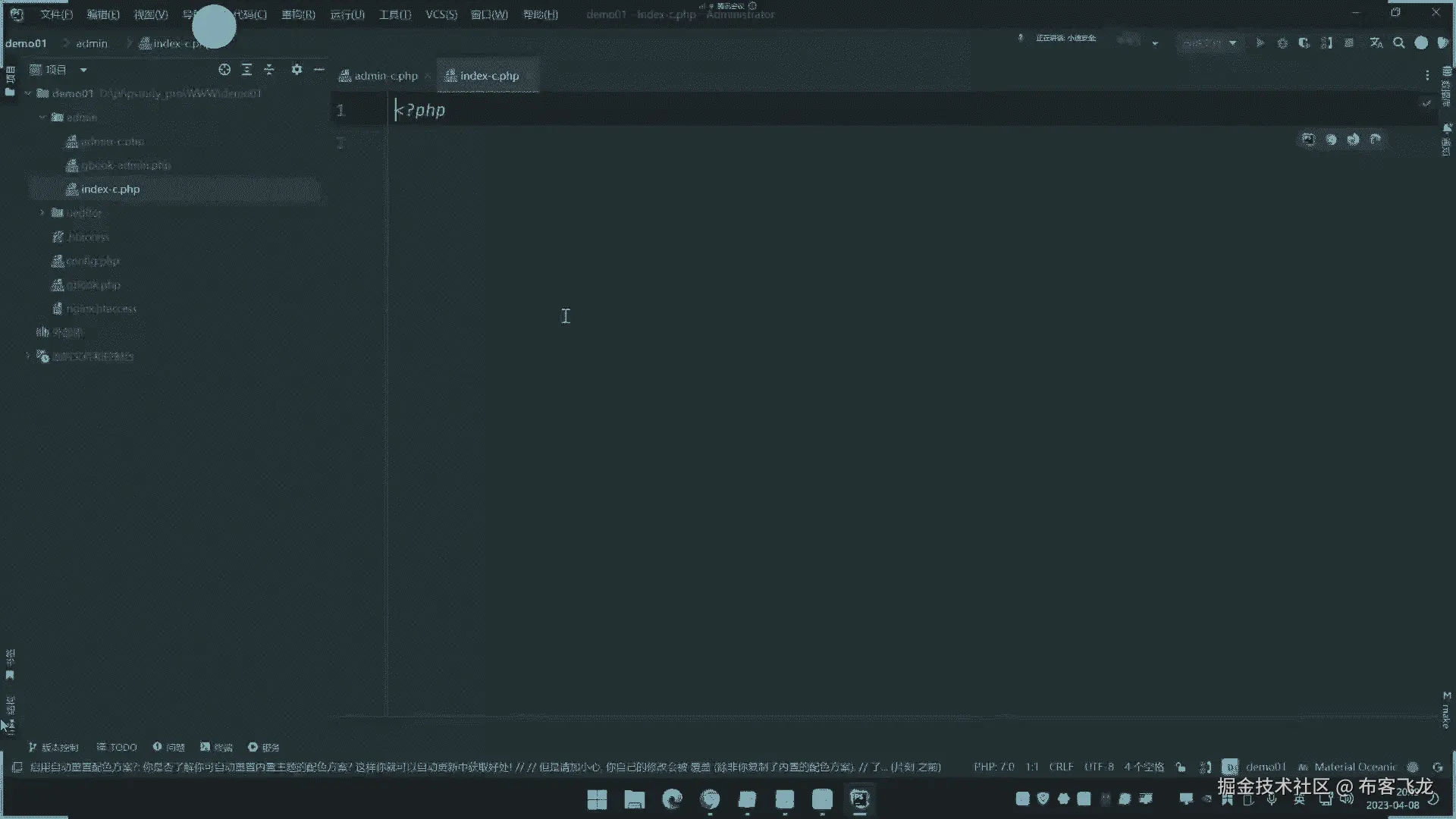Click the UTF-8 encoding in status bar

1099,767
